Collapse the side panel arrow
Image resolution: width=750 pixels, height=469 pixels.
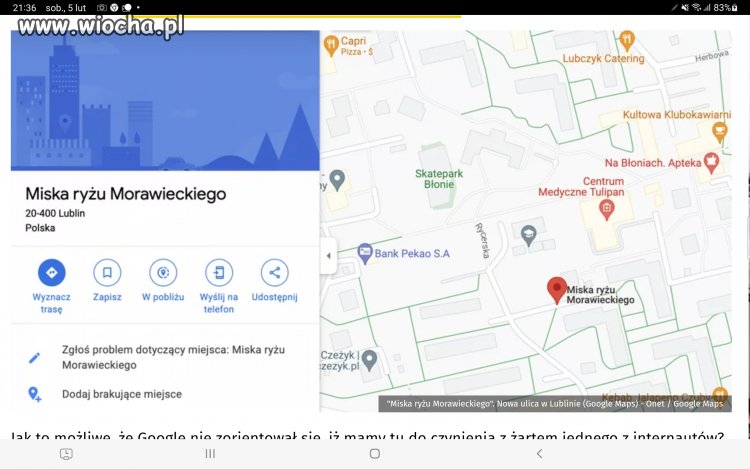(329, 256)
